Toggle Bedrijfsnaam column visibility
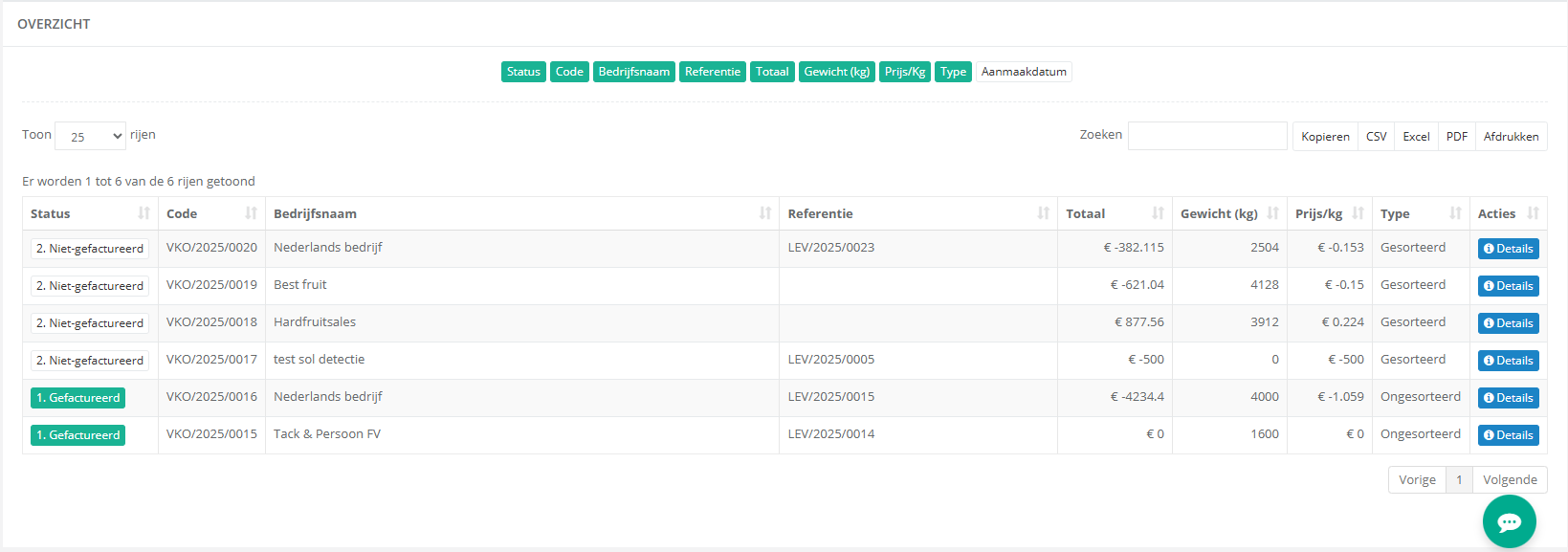The width and height of the screenshot is (1568, 552). coord(634,72)
